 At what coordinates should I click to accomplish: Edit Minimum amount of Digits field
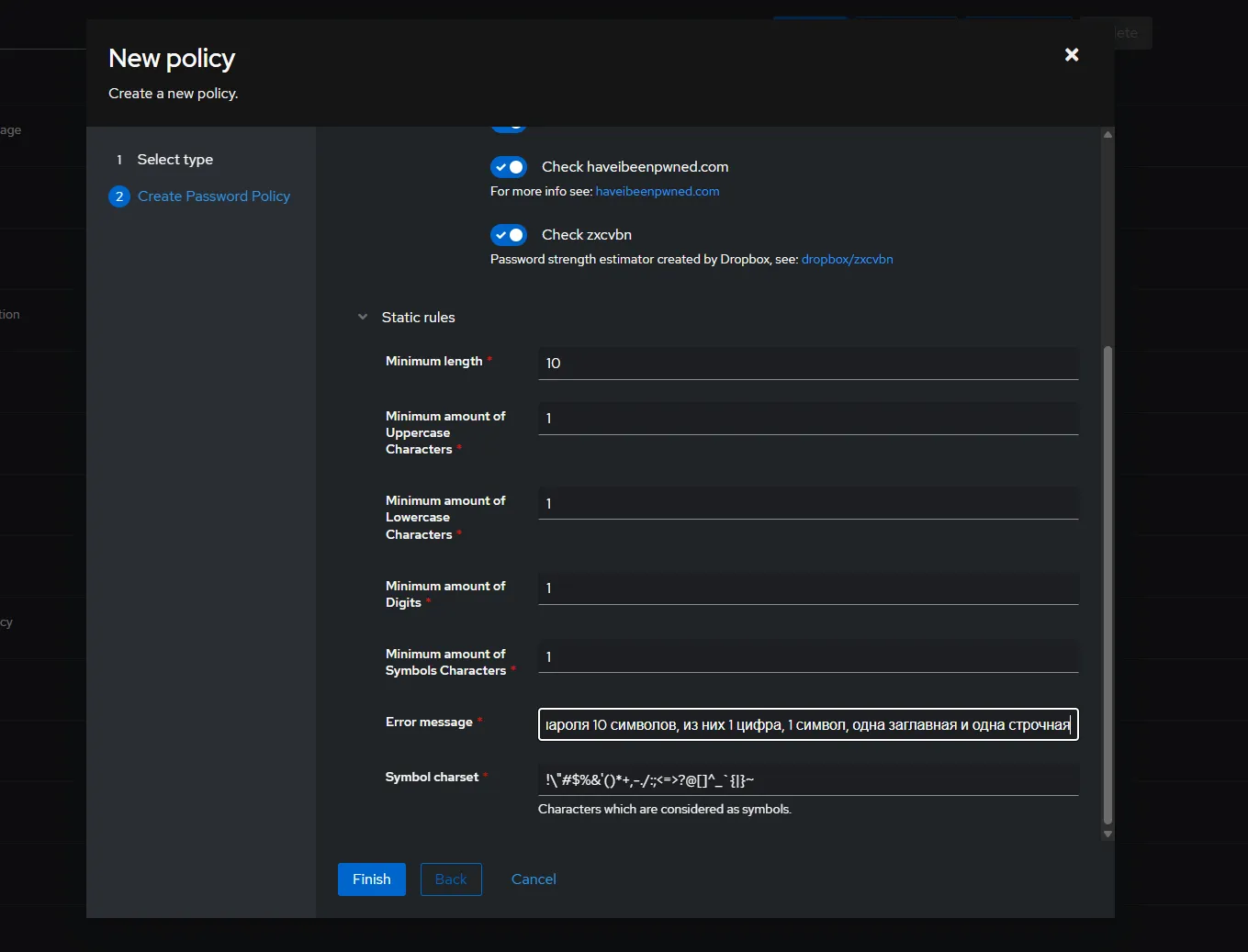pos(807,588)
